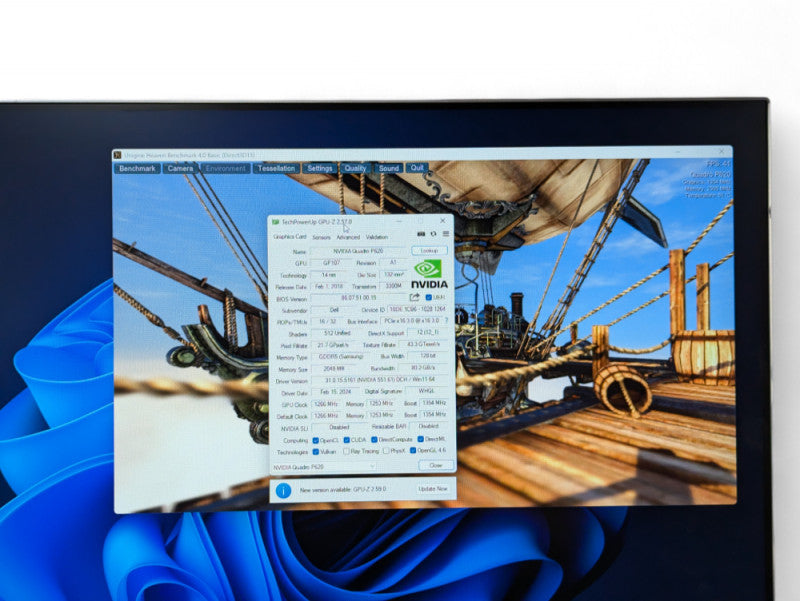The image size is (800, 601).
Task: Open the Heaven Camera menu
Action: pyautogui.click(x=180, y=168)
